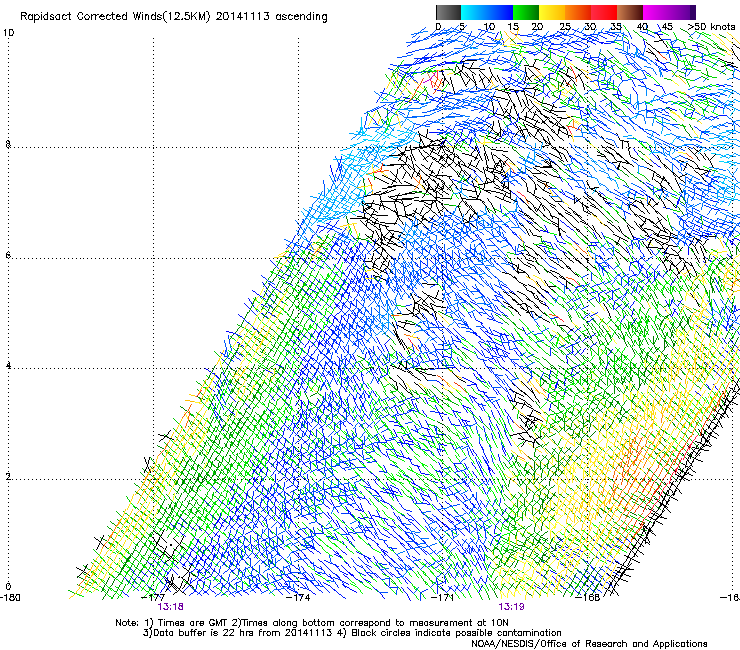Click the '>50 knots' legend label

[711, 27]
